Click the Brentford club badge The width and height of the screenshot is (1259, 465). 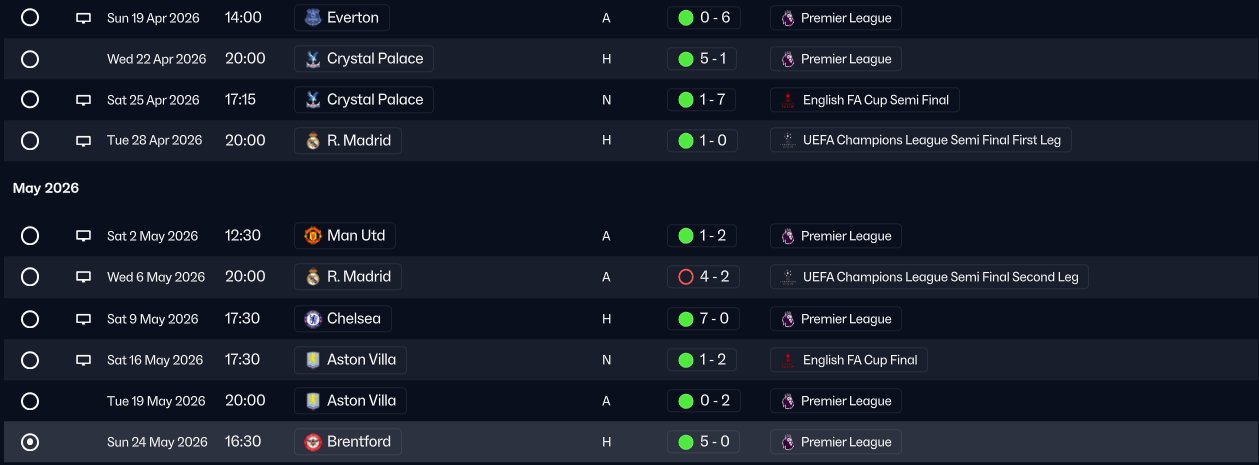[x=313, y=441]
